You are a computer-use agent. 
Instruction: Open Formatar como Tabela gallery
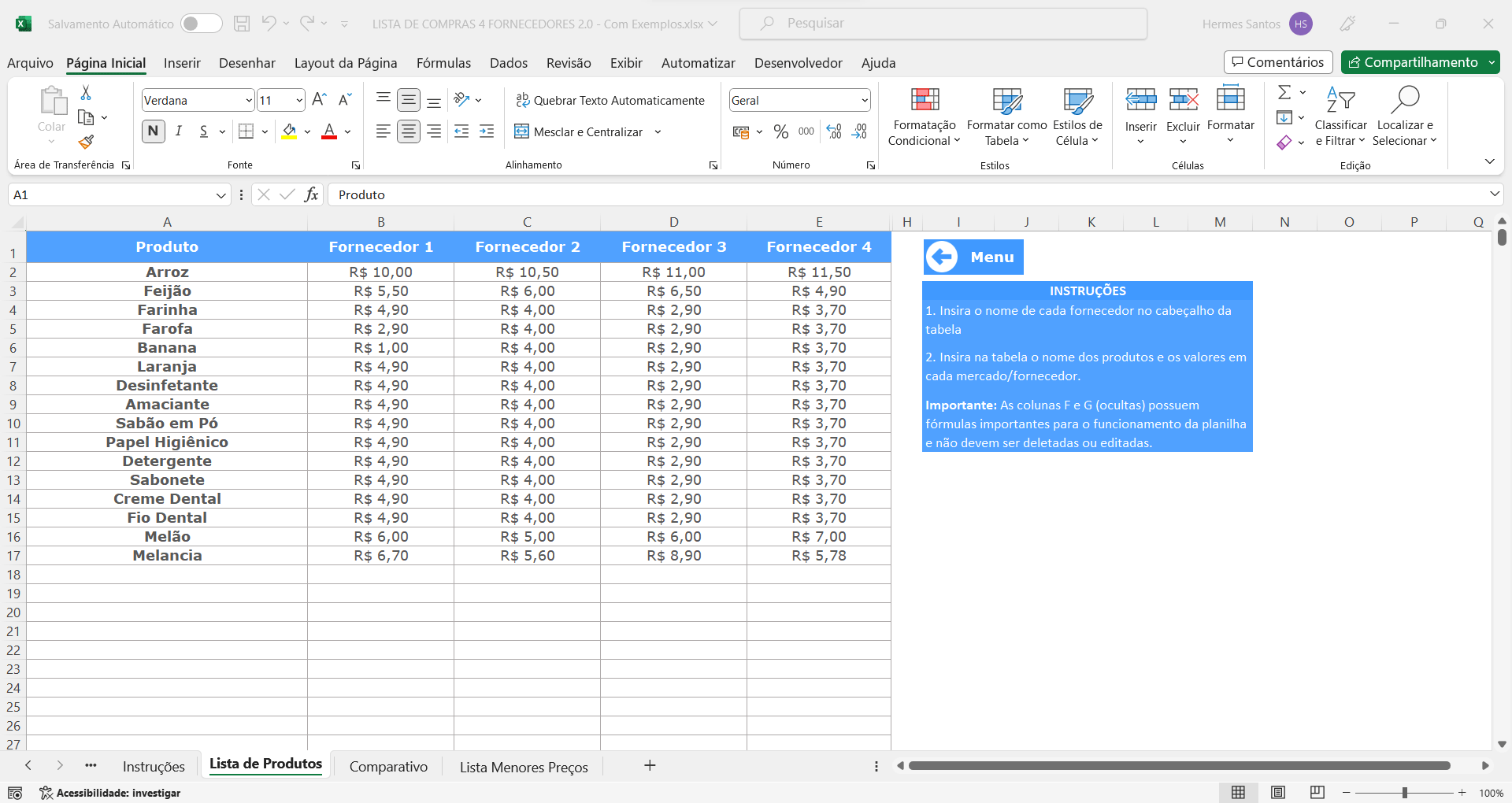[x=1007, y=117]
